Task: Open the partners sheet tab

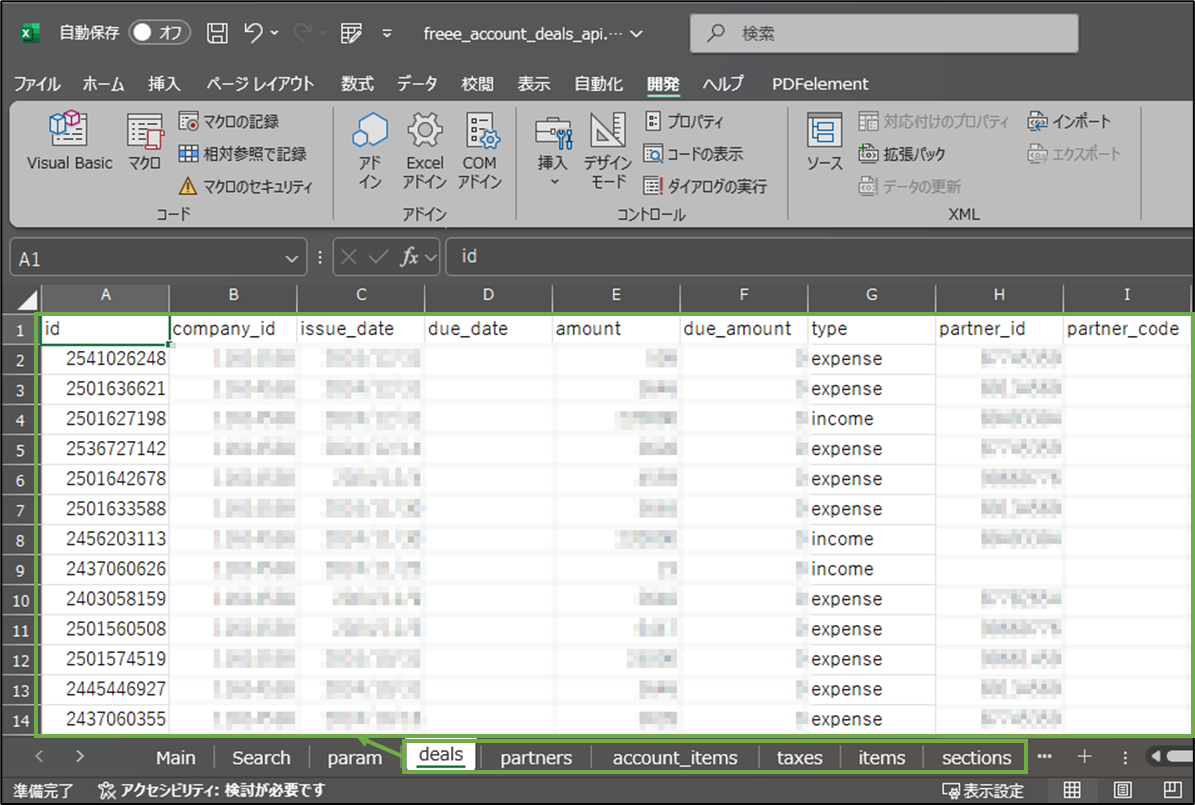Action: coord(536,758)
